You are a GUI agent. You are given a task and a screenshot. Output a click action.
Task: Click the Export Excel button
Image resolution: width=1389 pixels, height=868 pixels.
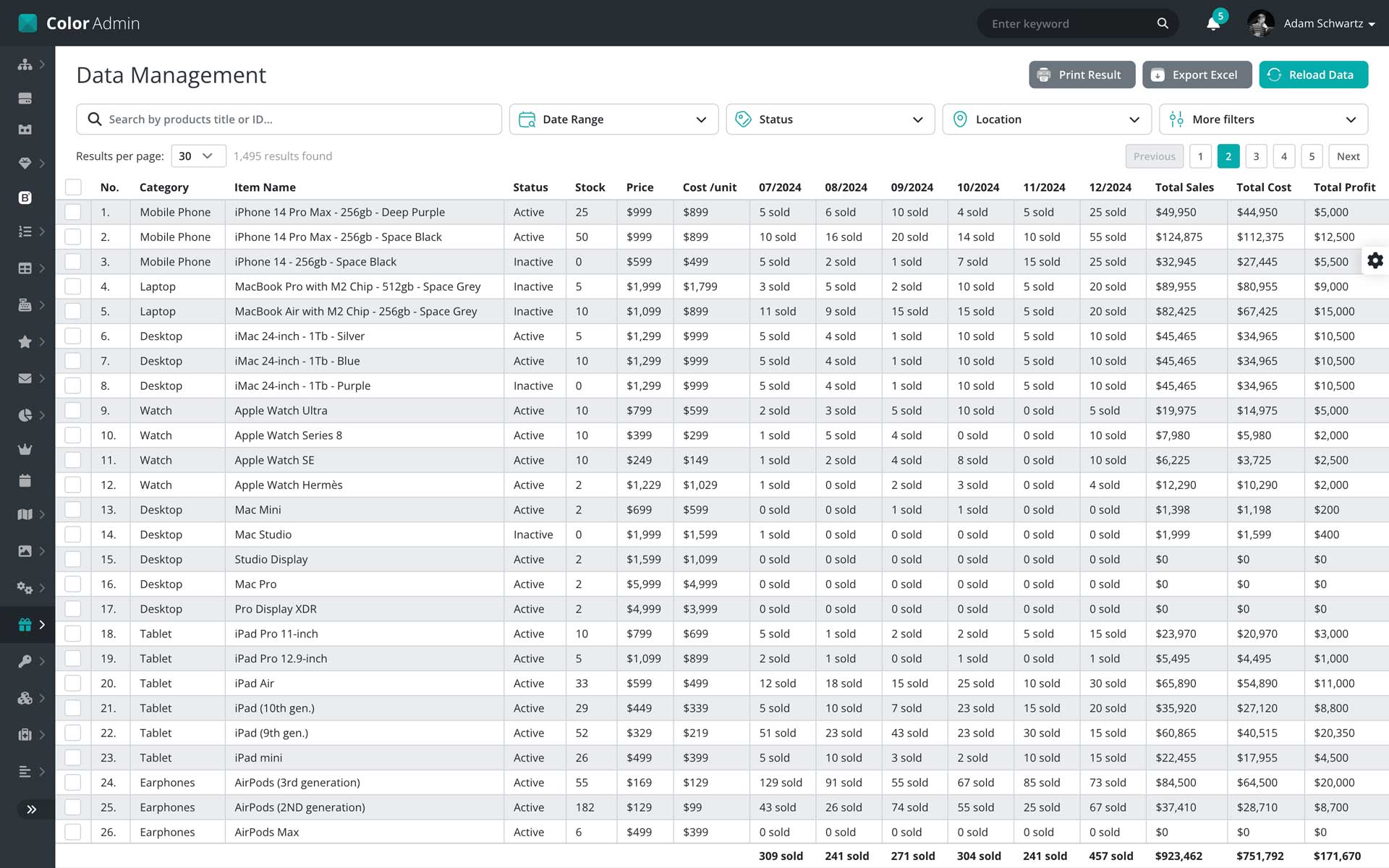tap(1197, 75)
